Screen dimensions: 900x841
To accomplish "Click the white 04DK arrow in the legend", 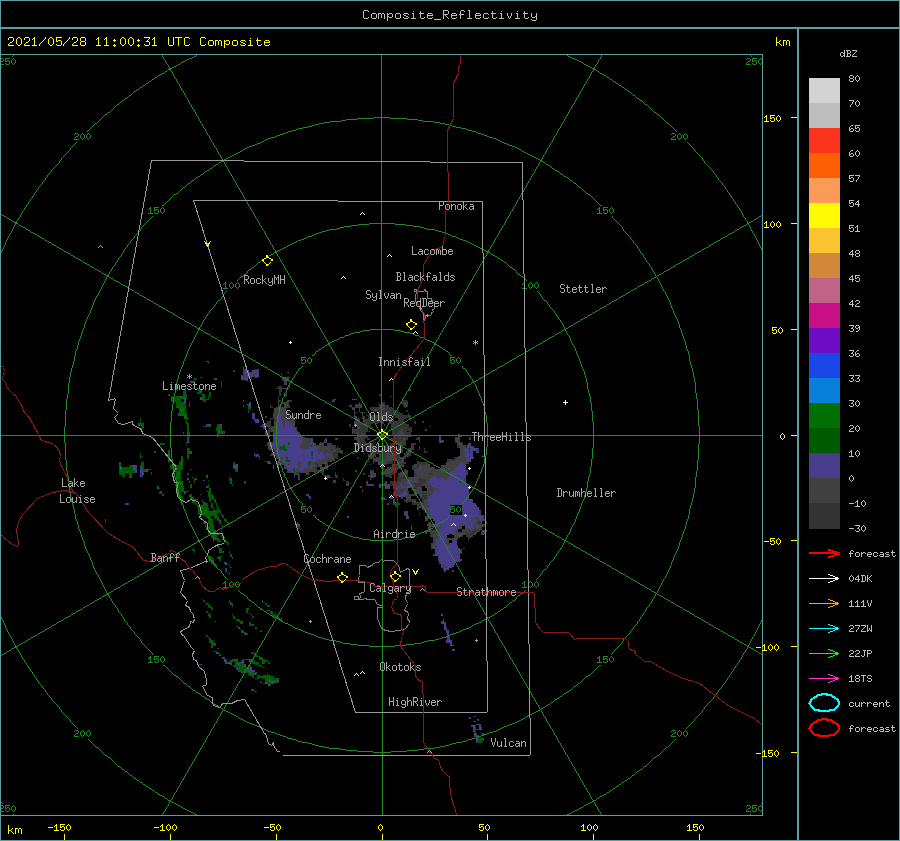I will pos(824,578).
